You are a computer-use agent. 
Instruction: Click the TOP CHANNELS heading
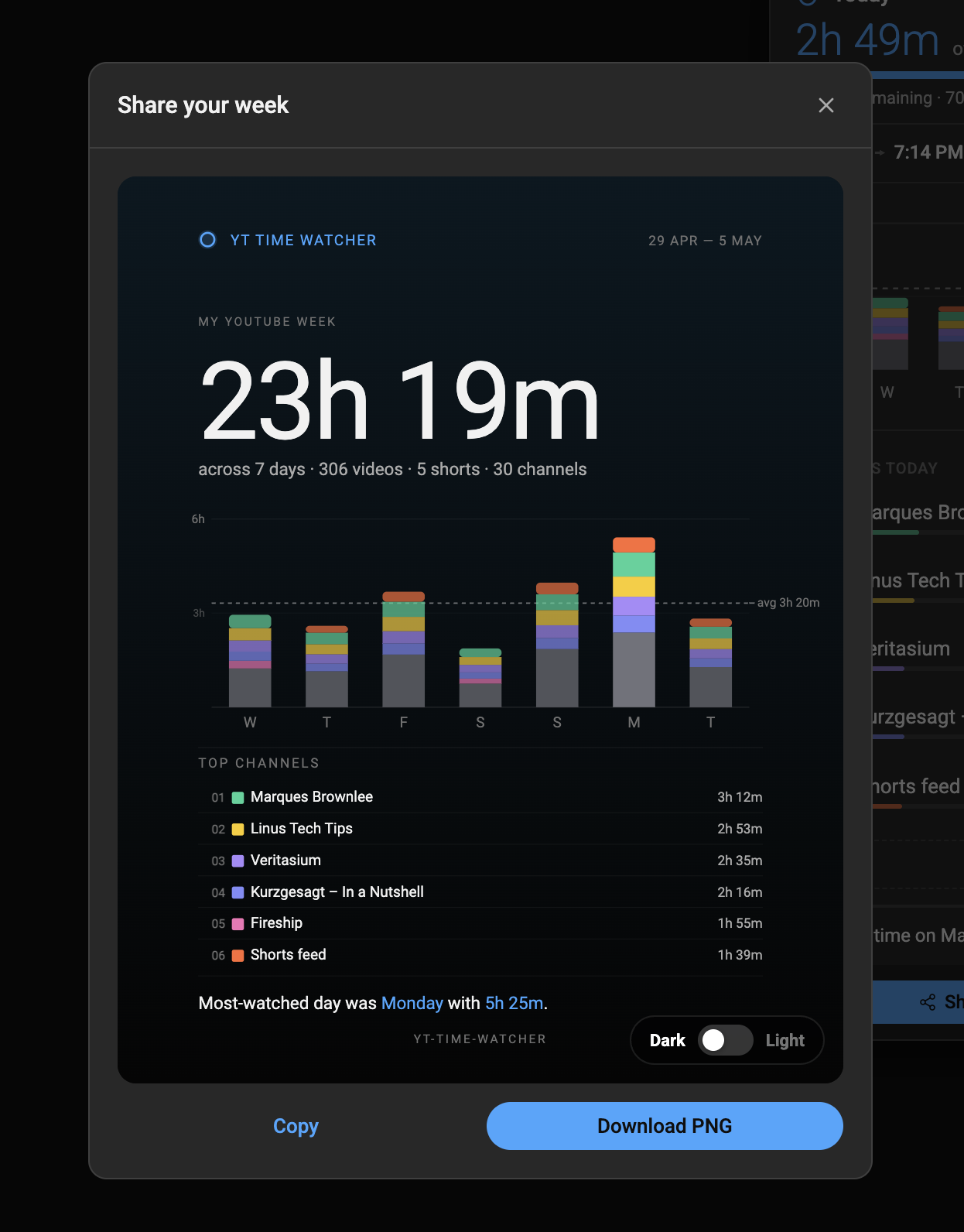[258, 763]
